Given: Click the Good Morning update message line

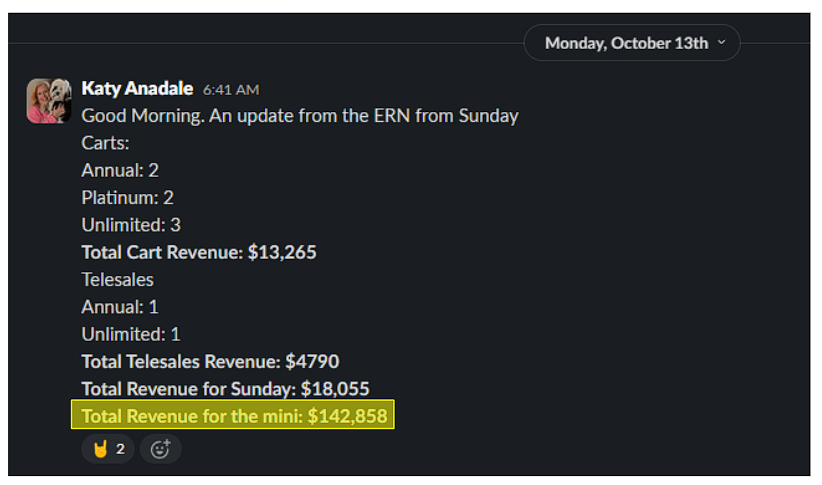Looking at the screenshot, I should (x=300, y=116).
